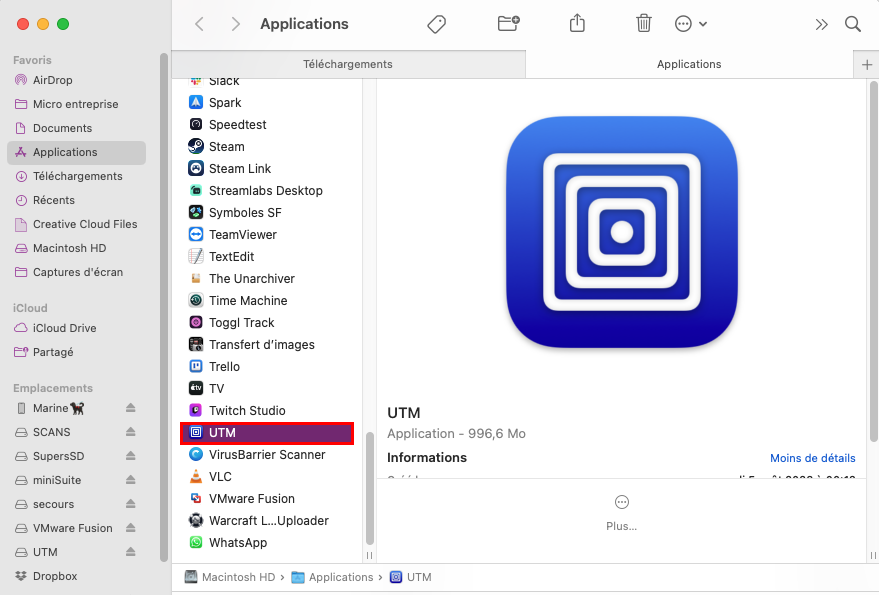
Task: Add a new tab with plus button
Action: tap(866, 64)
